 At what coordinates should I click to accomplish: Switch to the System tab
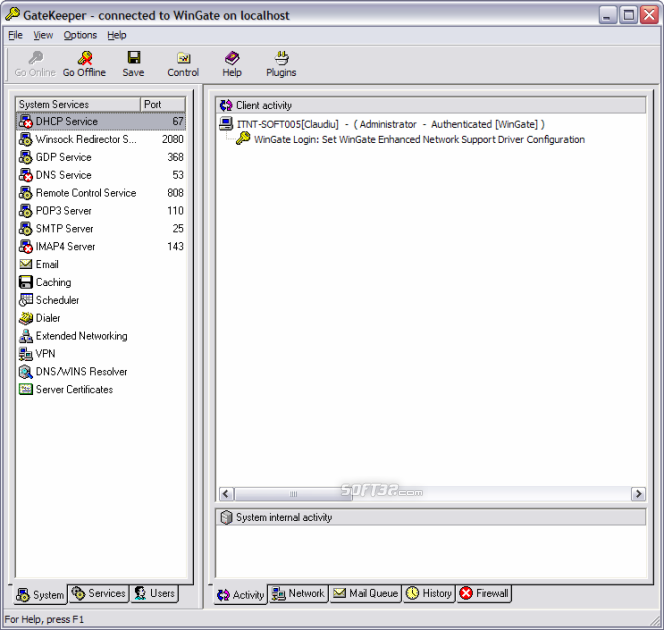40,595
